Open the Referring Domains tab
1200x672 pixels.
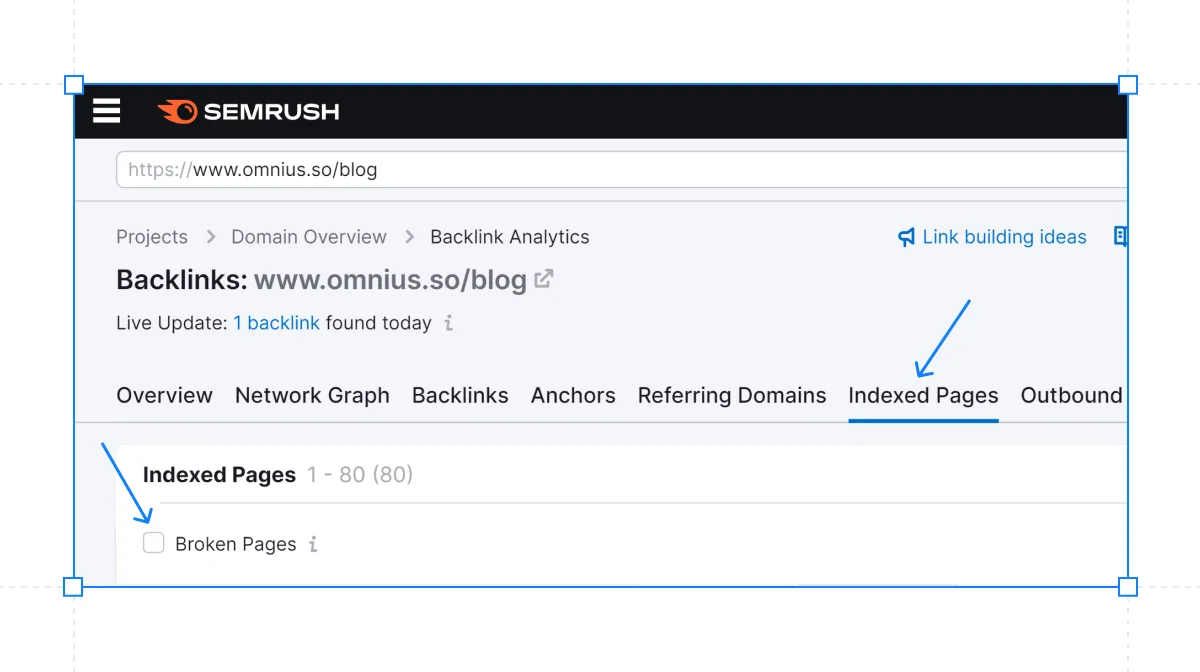pyautogui.click(x=732, y=395)
